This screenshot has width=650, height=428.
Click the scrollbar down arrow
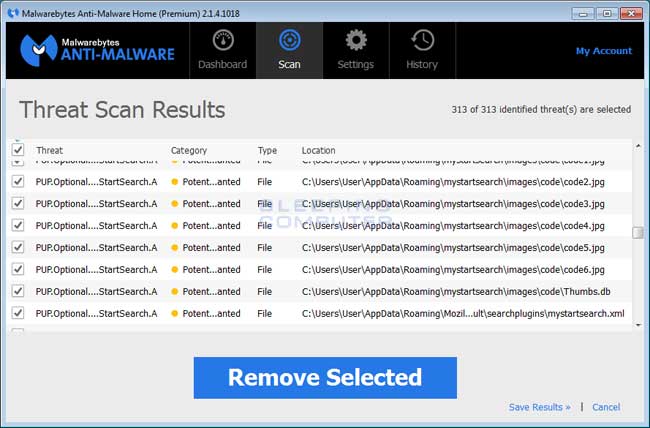(x=638, y=325)
